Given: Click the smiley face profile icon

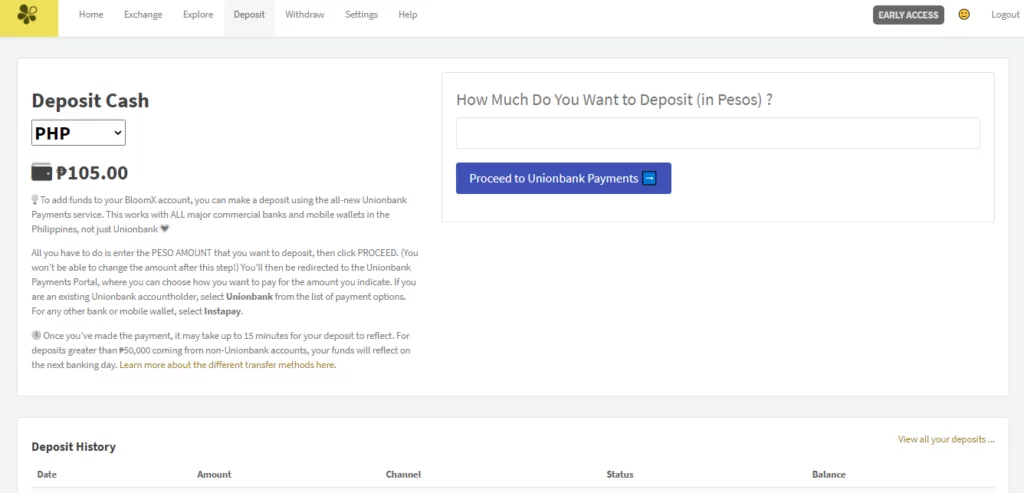Looking at the screenshot, I should coord(964,14).
